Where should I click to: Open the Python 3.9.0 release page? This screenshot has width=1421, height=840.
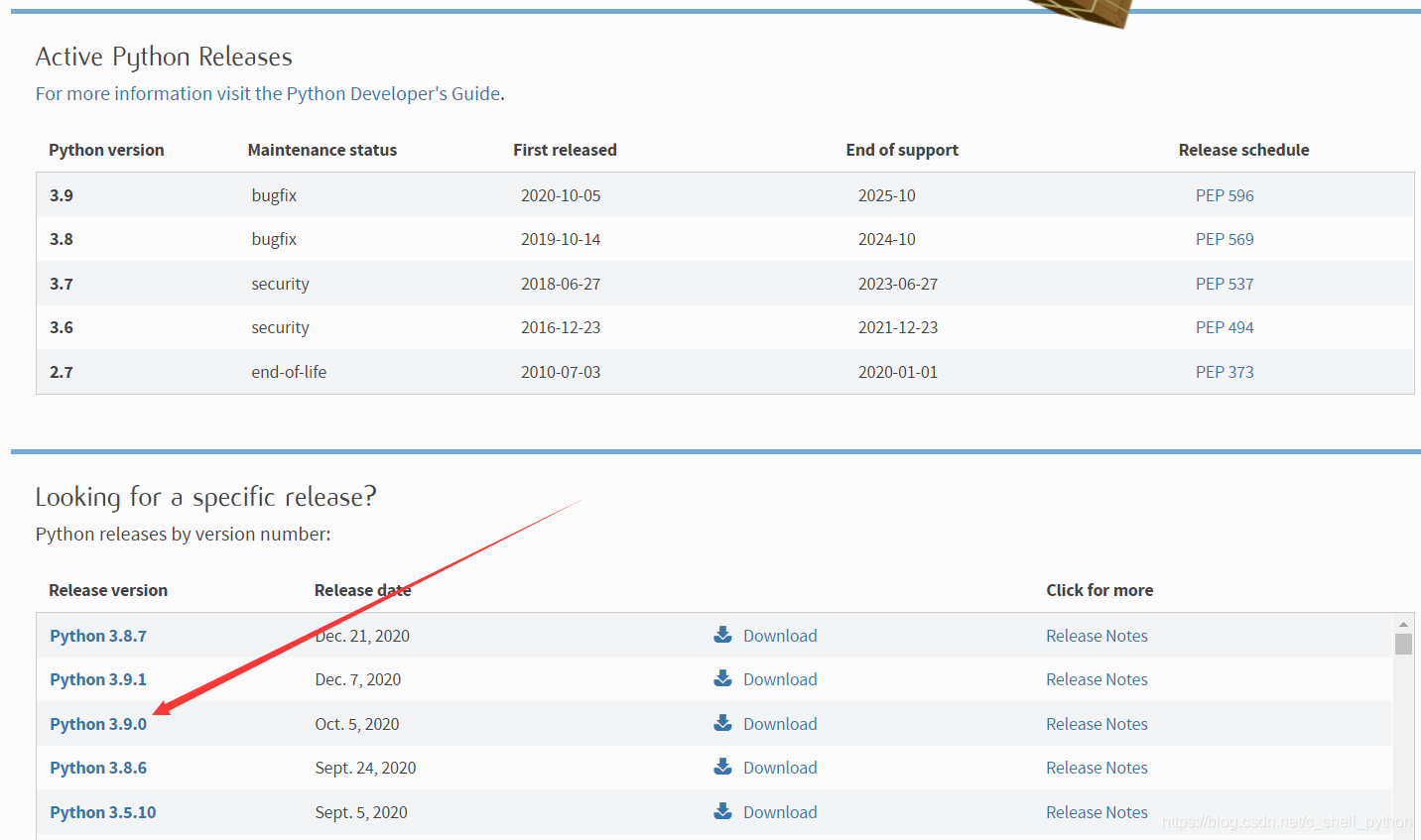[x=98, y=724]
